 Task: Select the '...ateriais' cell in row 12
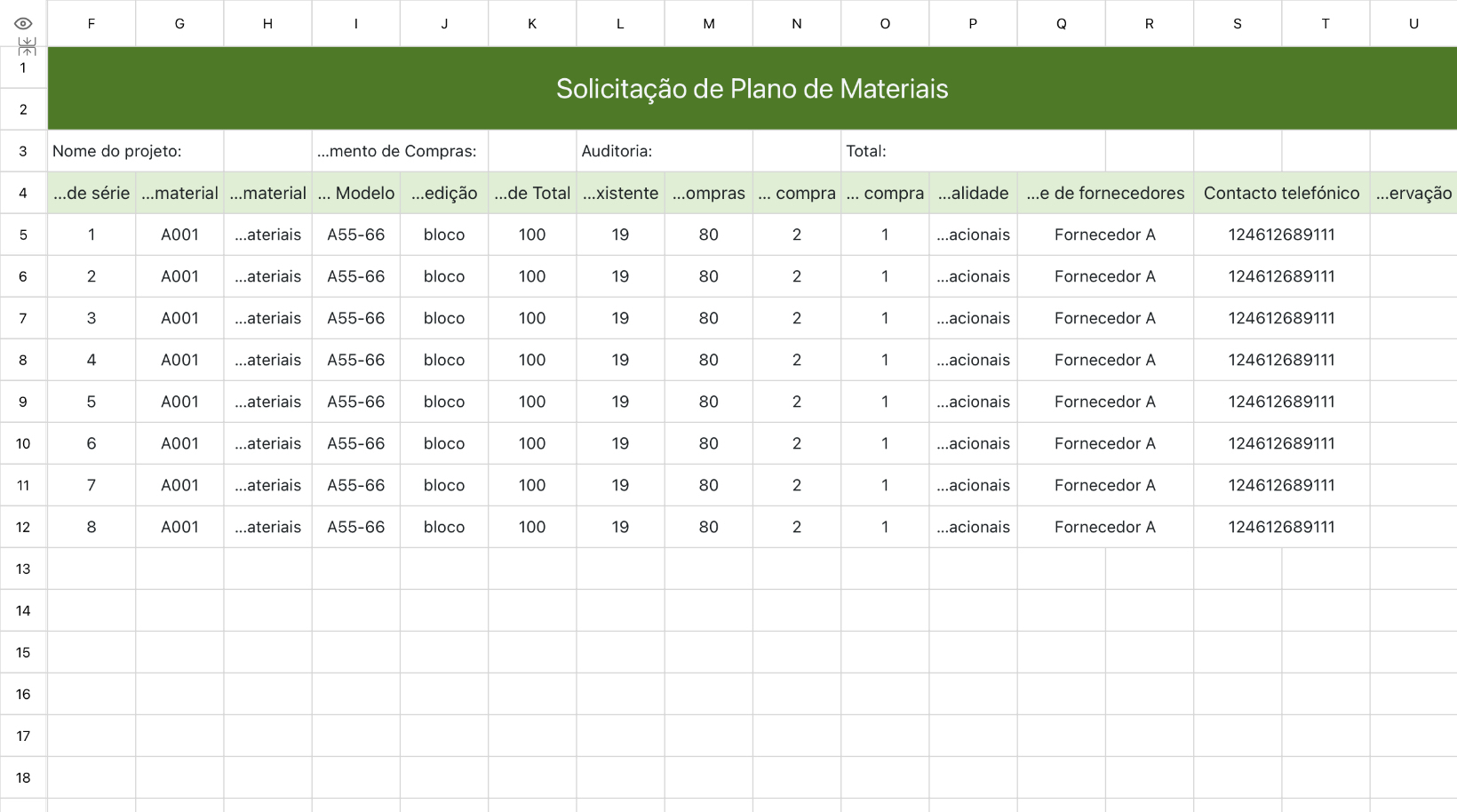pyautogui.click(x=267, y=527)
